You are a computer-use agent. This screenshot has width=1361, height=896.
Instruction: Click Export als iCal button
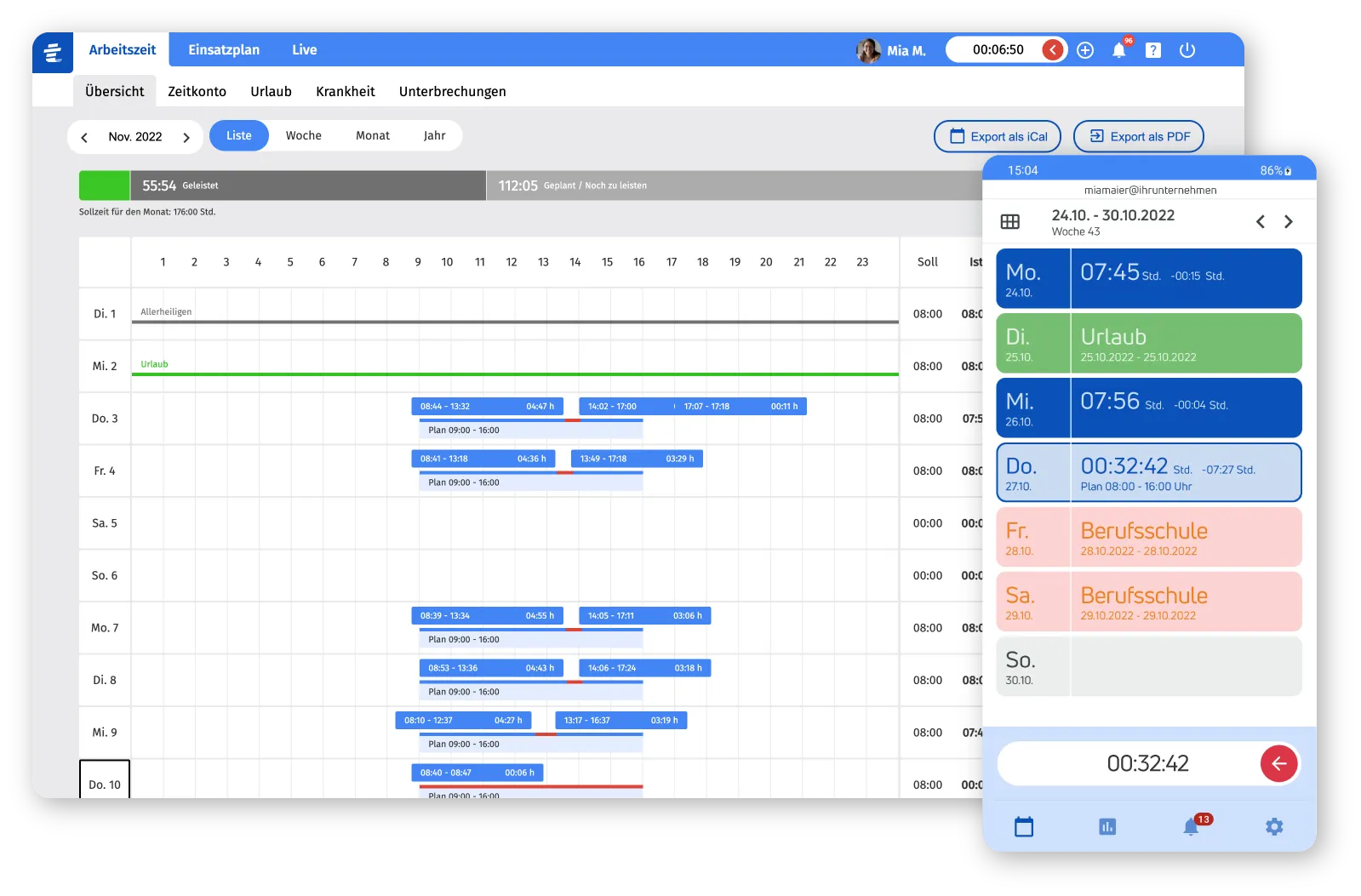pos(998,137)
